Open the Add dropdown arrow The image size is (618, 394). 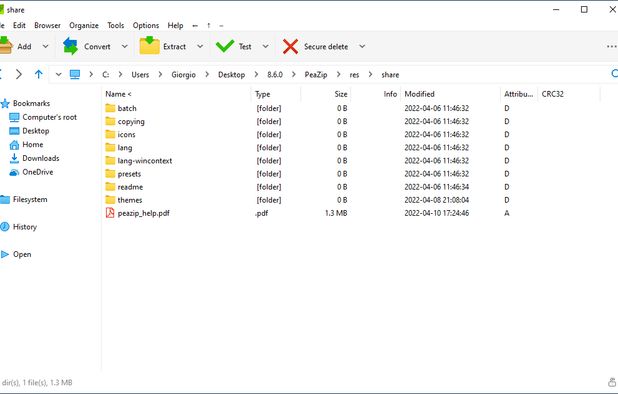pos(45,46)
